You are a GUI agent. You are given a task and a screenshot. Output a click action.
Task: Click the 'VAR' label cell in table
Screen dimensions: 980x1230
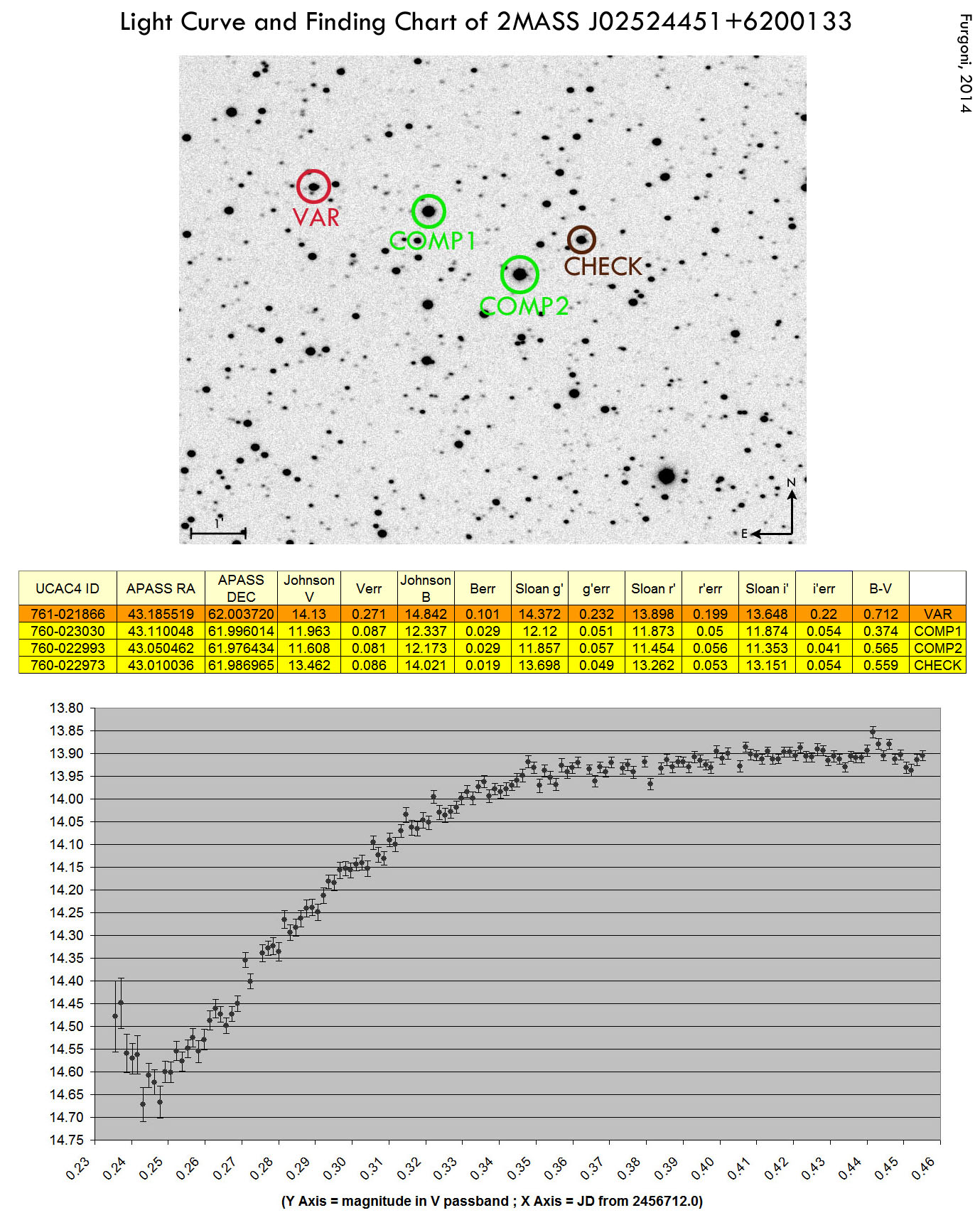pyautogui.click(x=937, y=614)
